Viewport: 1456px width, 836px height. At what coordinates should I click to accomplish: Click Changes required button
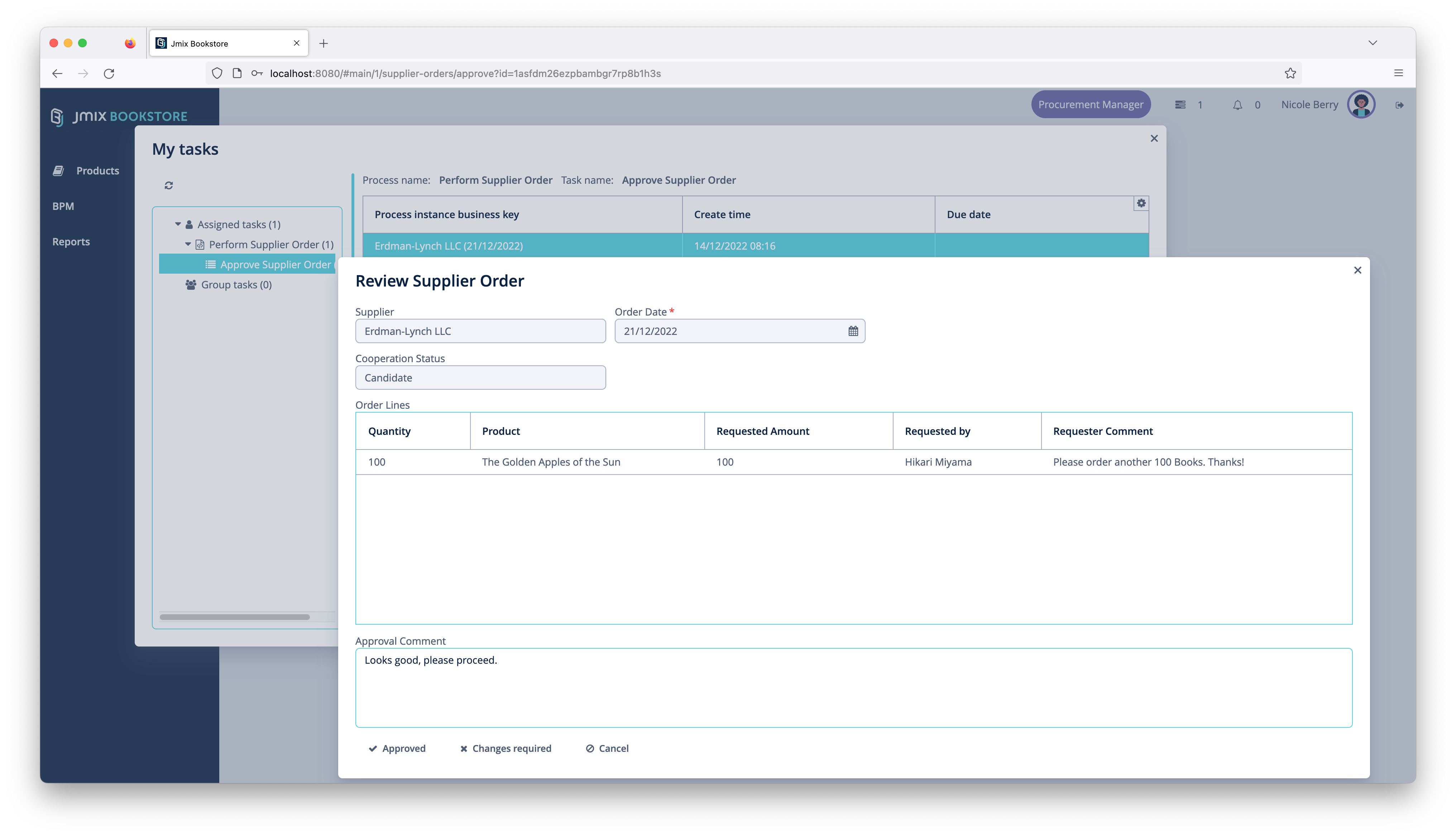pos(505,748)
